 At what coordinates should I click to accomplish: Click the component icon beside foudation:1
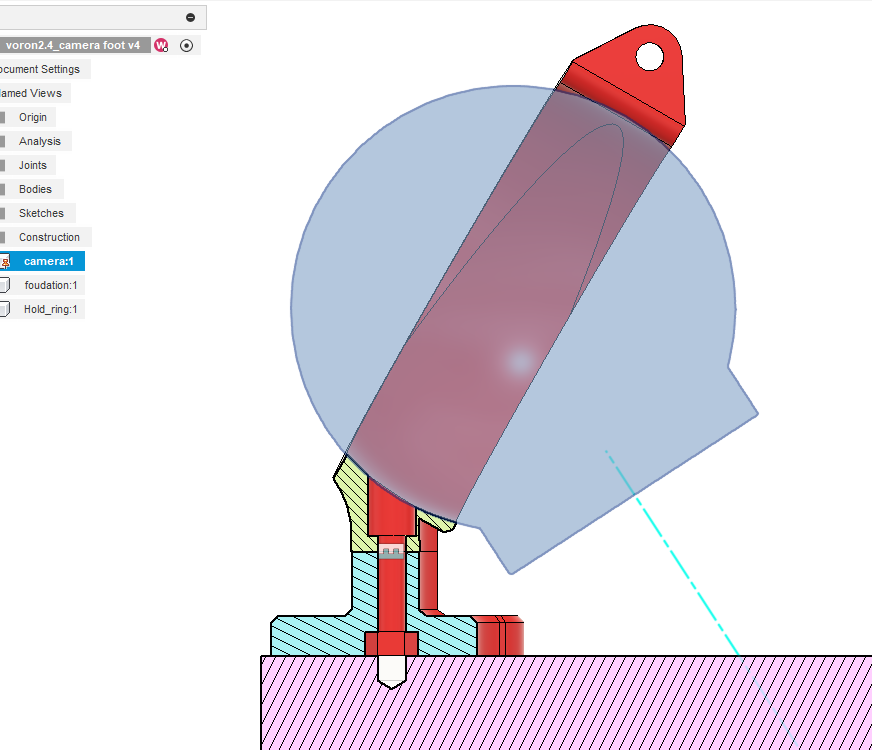(x=4, y=285)
